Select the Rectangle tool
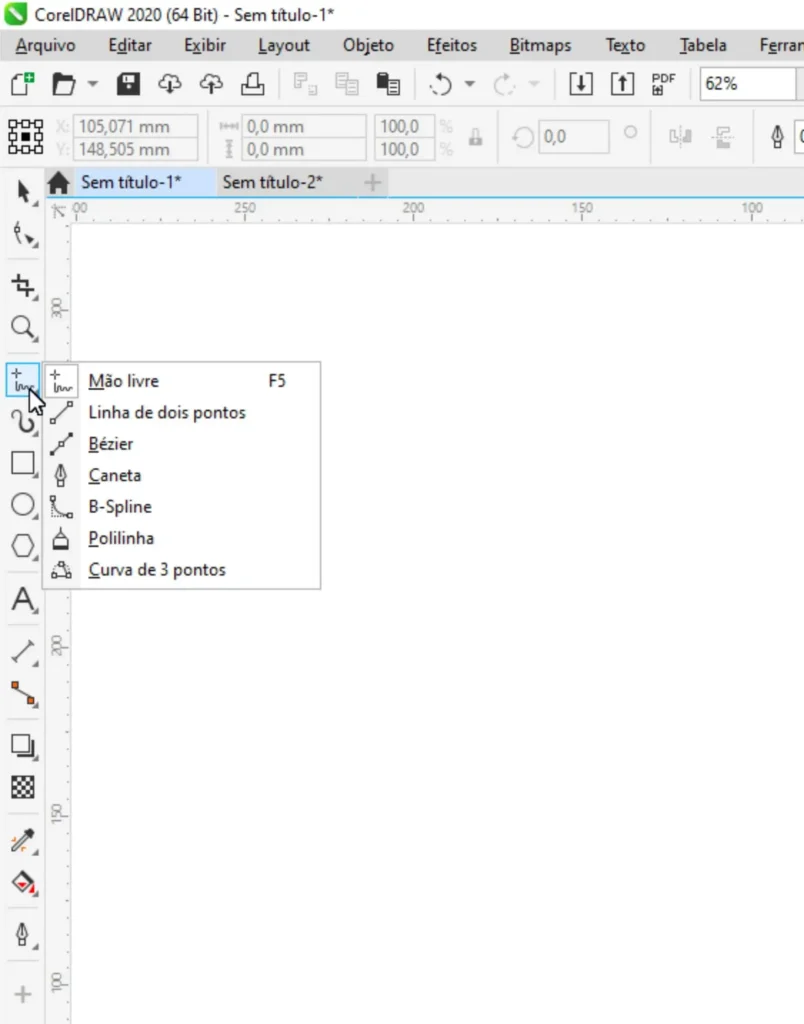 [24, 464]
